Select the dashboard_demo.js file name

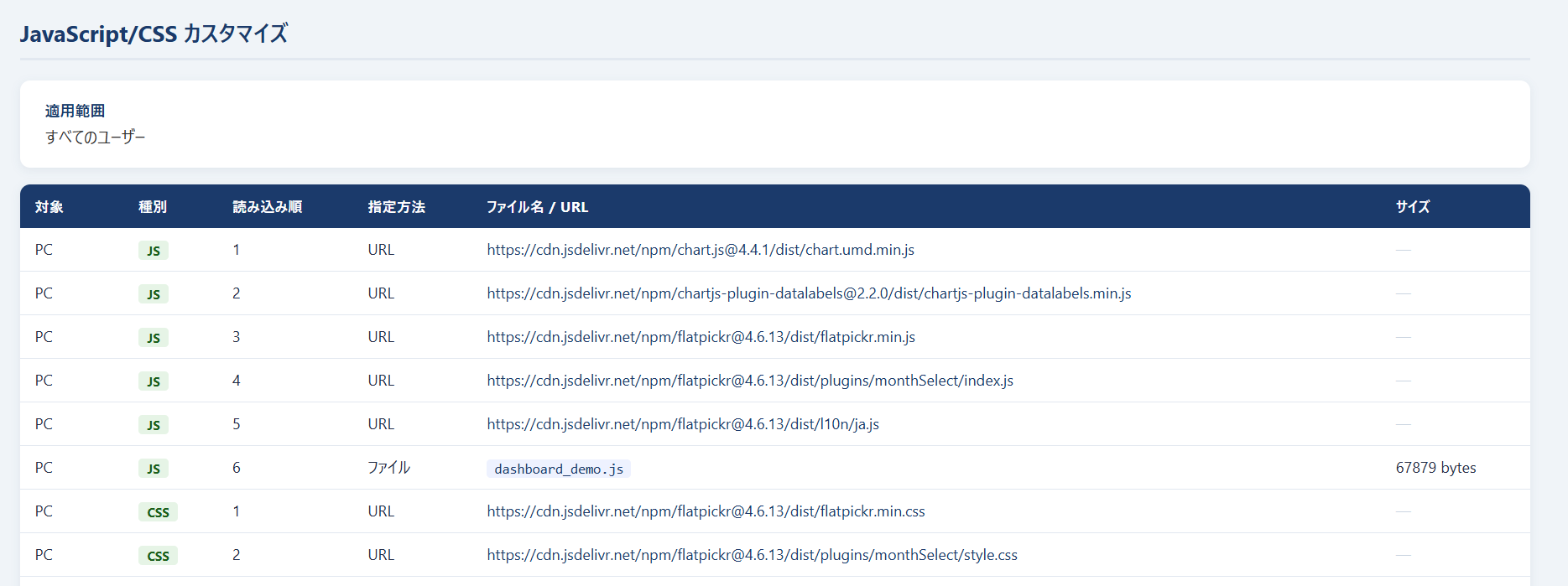559,469
